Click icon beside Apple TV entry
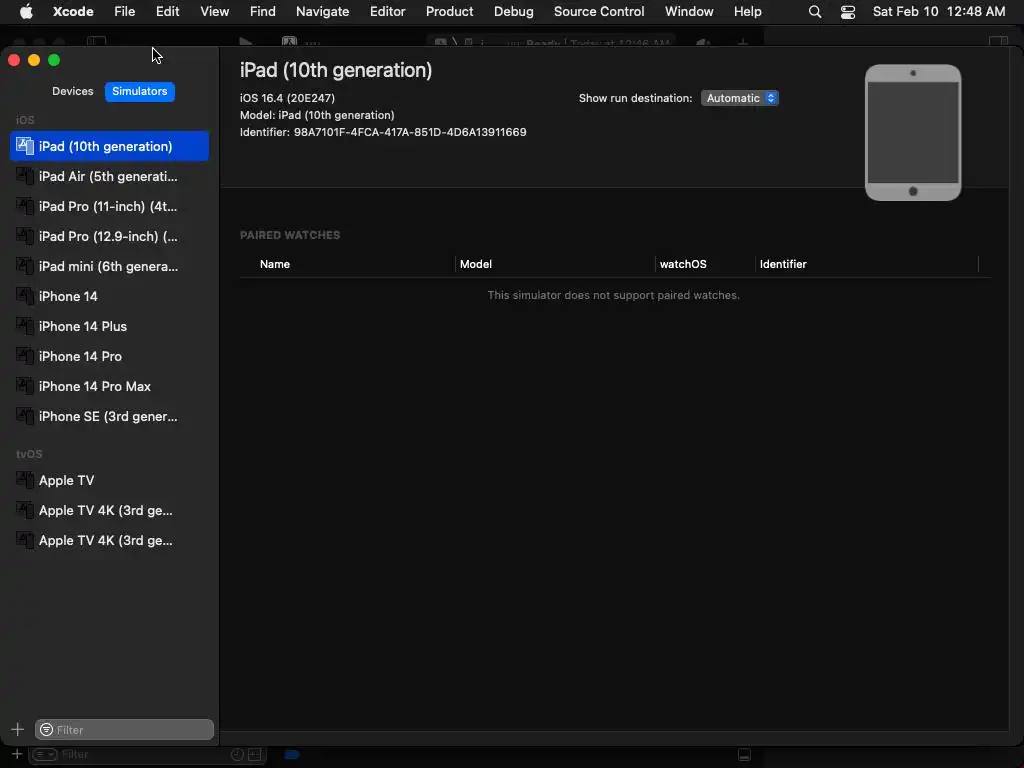The image size is (1024, 768). 25,480
